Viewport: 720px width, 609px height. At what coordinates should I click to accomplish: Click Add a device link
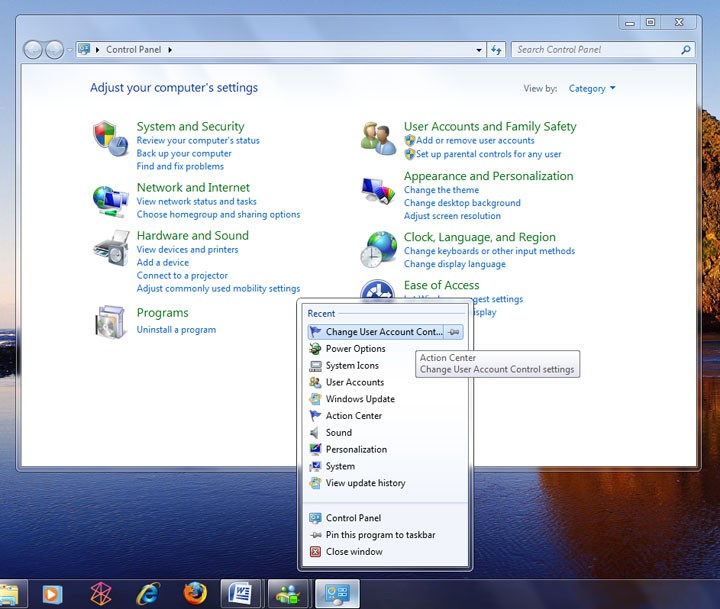[x=163, y=262]
